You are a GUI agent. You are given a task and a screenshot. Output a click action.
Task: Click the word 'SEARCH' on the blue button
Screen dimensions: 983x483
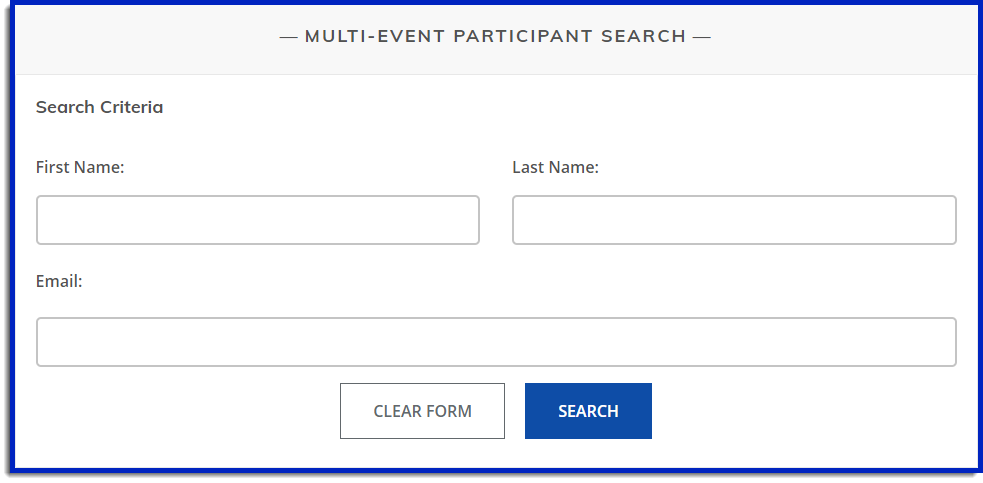tap(588, 411)
